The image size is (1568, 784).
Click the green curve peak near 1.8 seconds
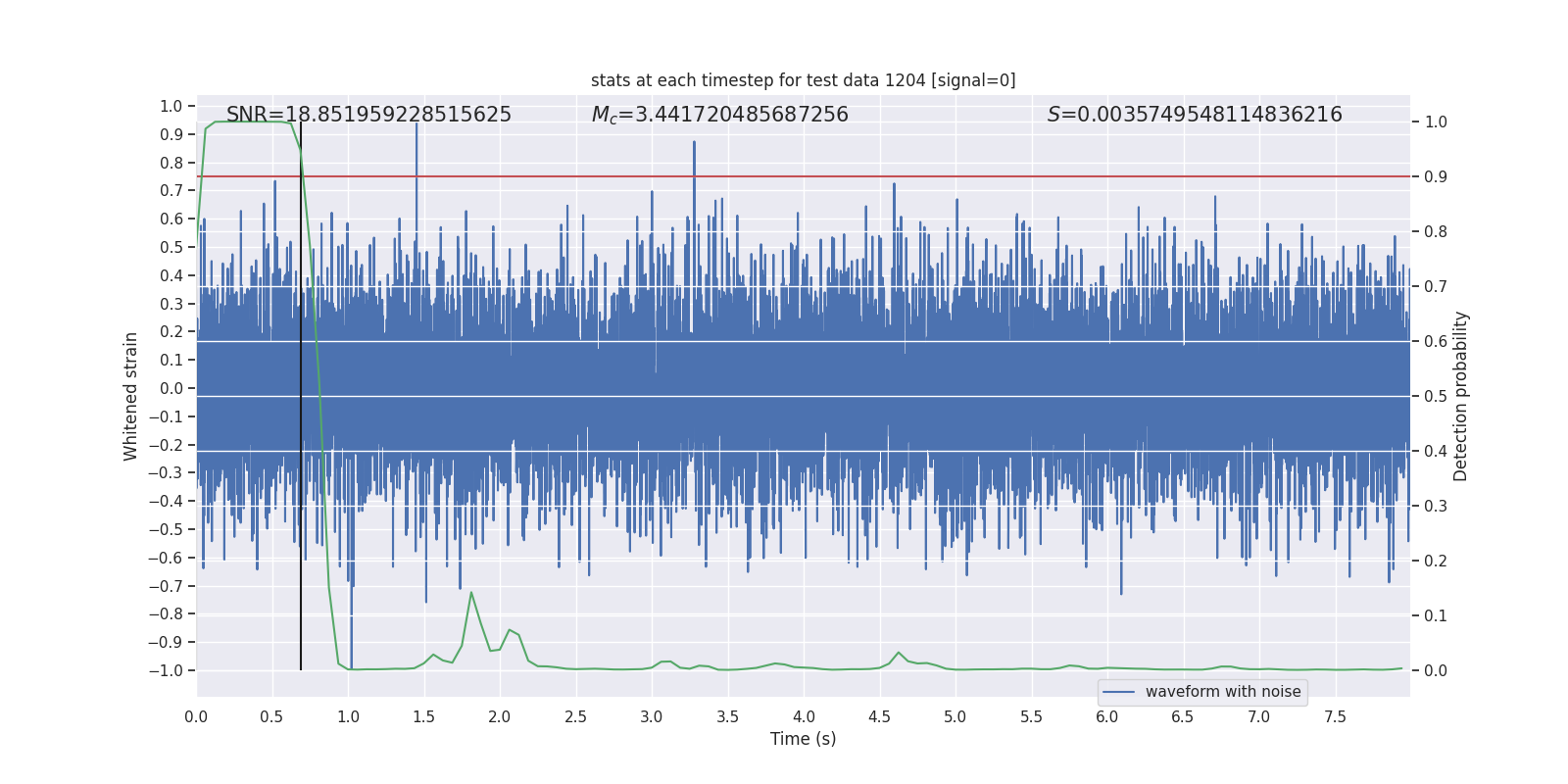471,593
